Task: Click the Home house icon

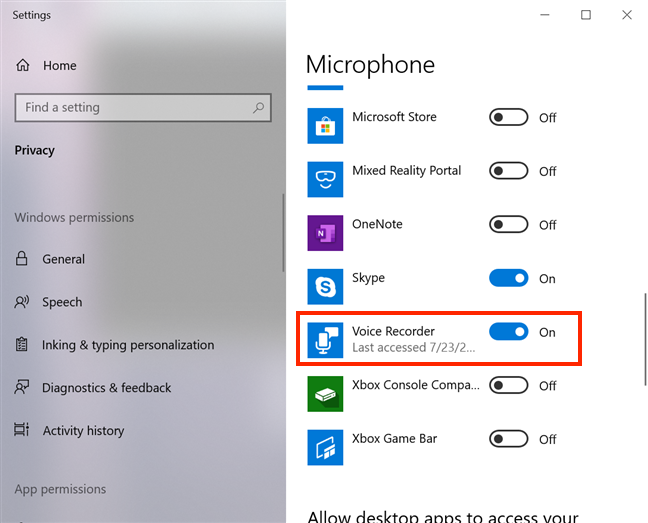Action: coord(23,65)
